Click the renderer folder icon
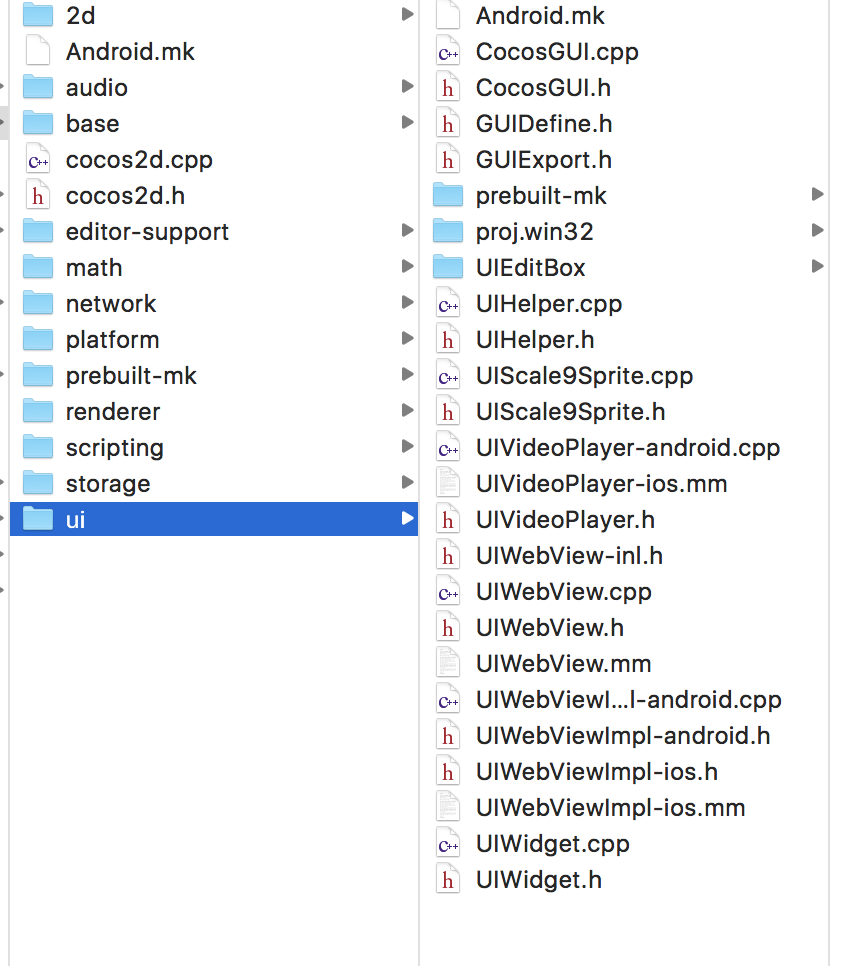The image size is (858, 966). point(38,411)
